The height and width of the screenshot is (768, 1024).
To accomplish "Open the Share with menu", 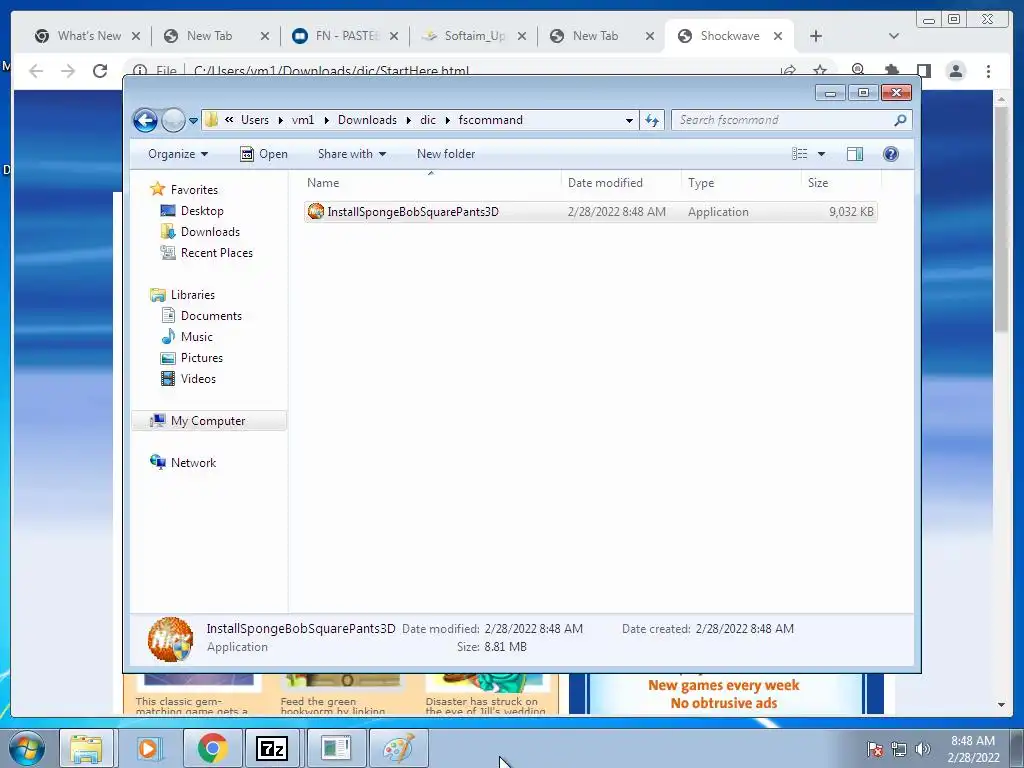I will tap(351, 154).
